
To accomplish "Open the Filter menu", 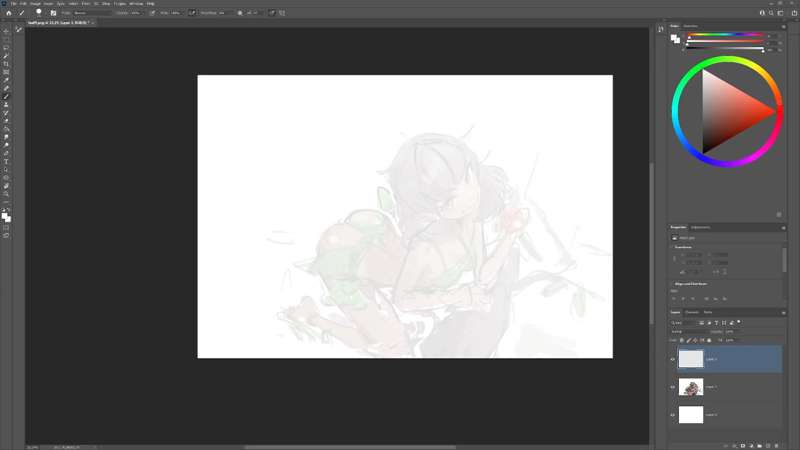I will click(x=86, y=3).
